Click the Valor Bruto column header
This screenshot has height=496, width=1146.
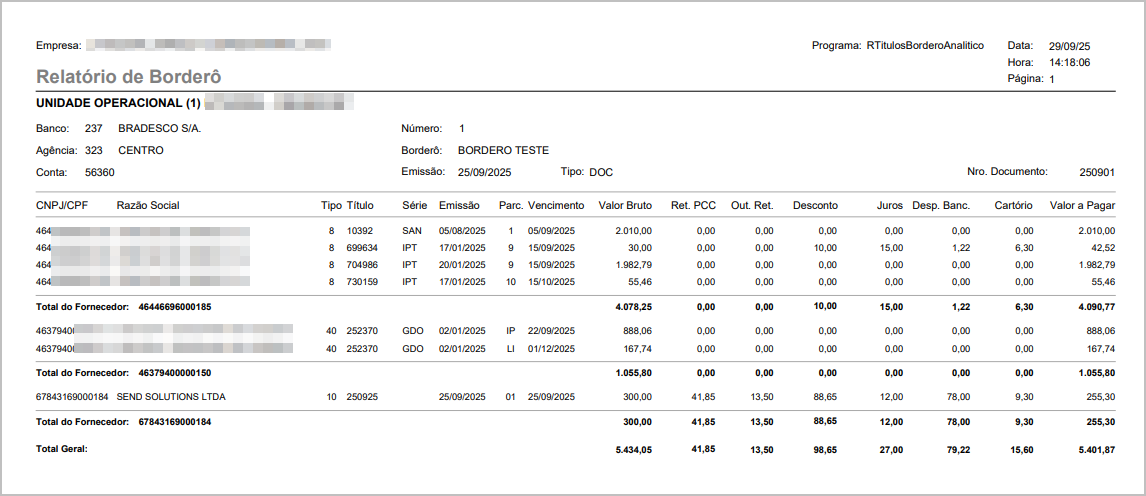[625, 205]
